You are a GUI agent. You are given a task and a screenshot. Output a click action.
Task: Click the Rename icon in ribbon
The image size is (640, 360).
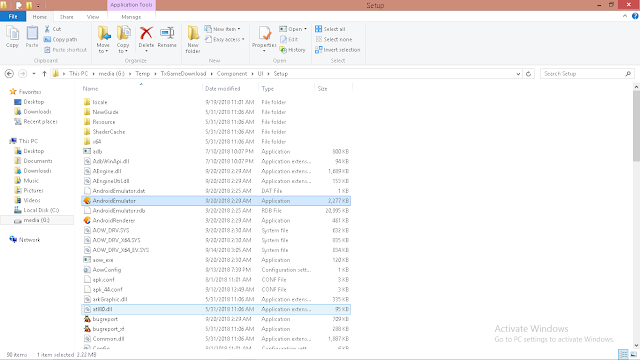167,37
